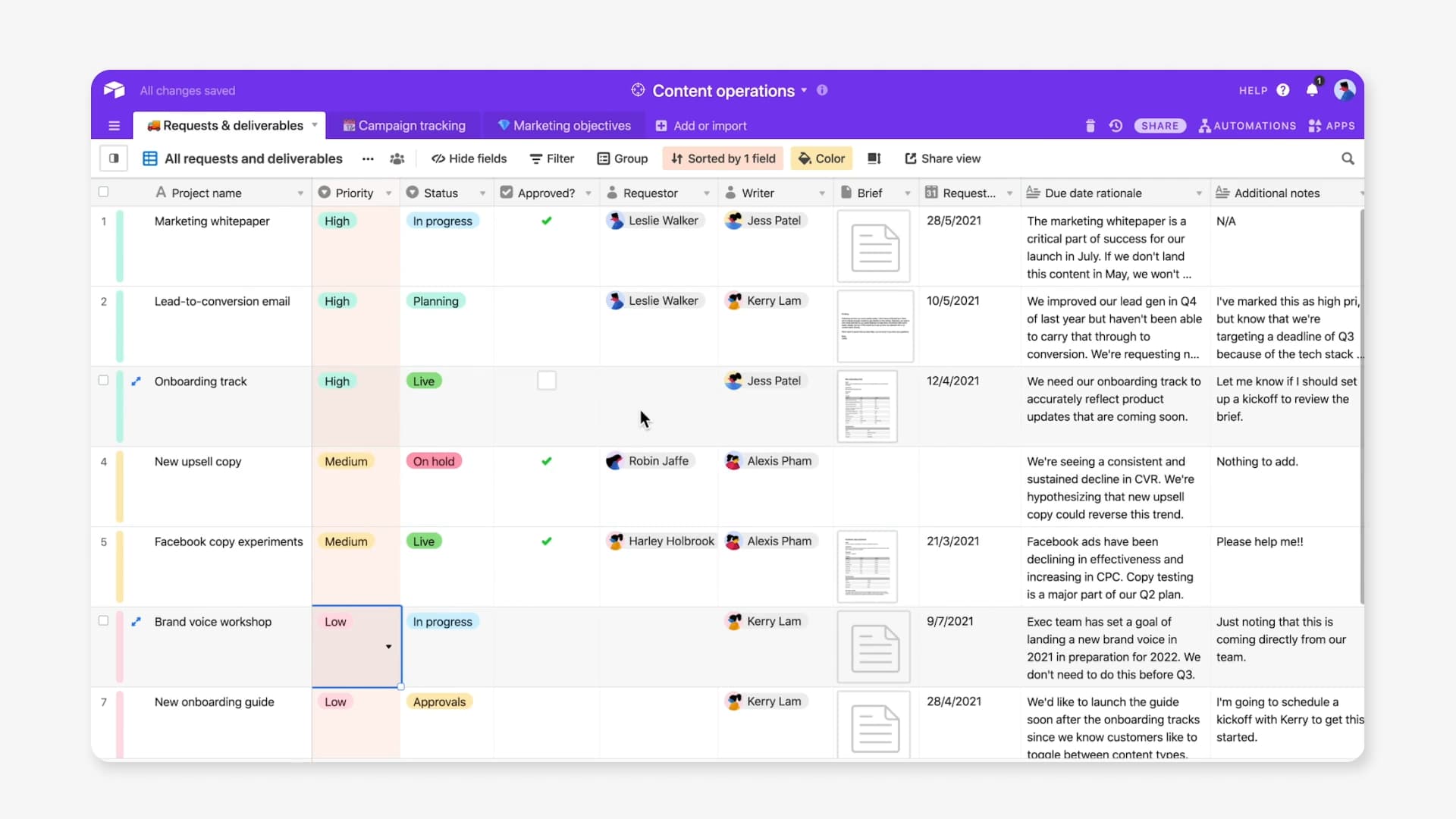Expand the Onboarding track record
This screenshot has height=819, width=1456.
pos(136,381)
